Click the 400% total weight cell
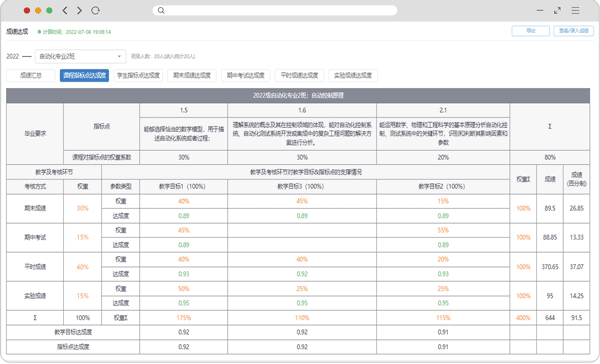 pos(523,318)
